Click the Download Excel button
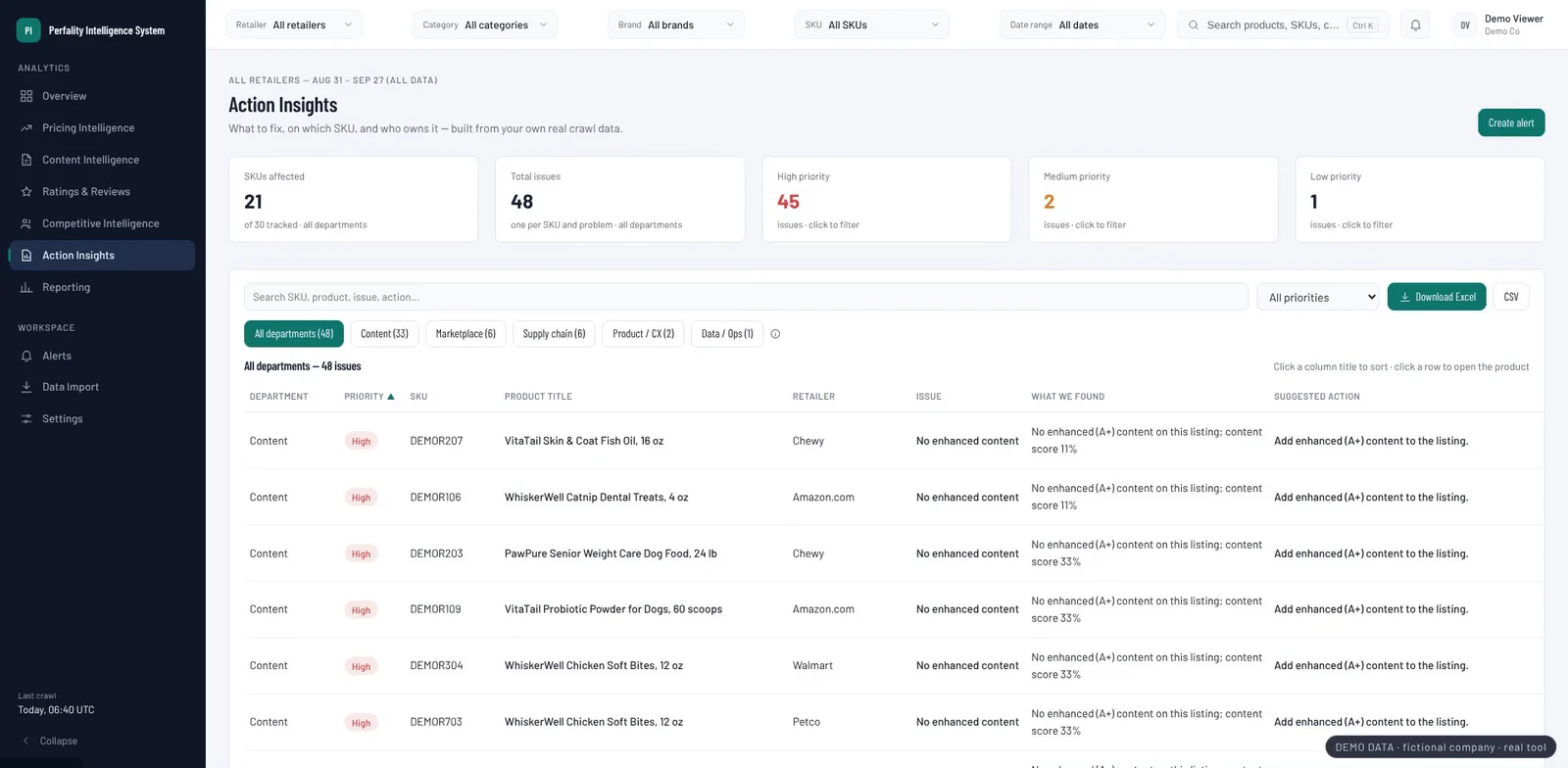This screenshot has width=1568, height=768. (1437, 297)
